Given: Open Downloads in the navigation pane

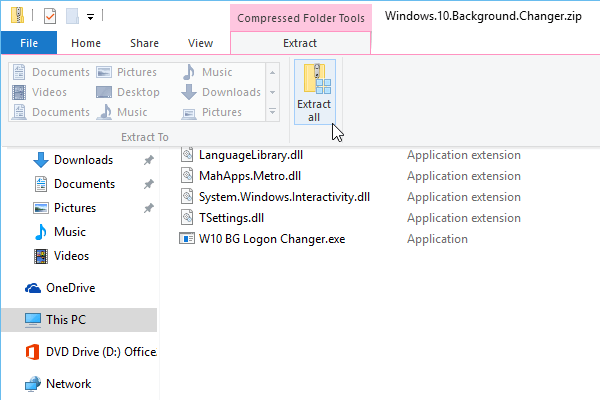Looking at the screenshot, I should [83, 160].
